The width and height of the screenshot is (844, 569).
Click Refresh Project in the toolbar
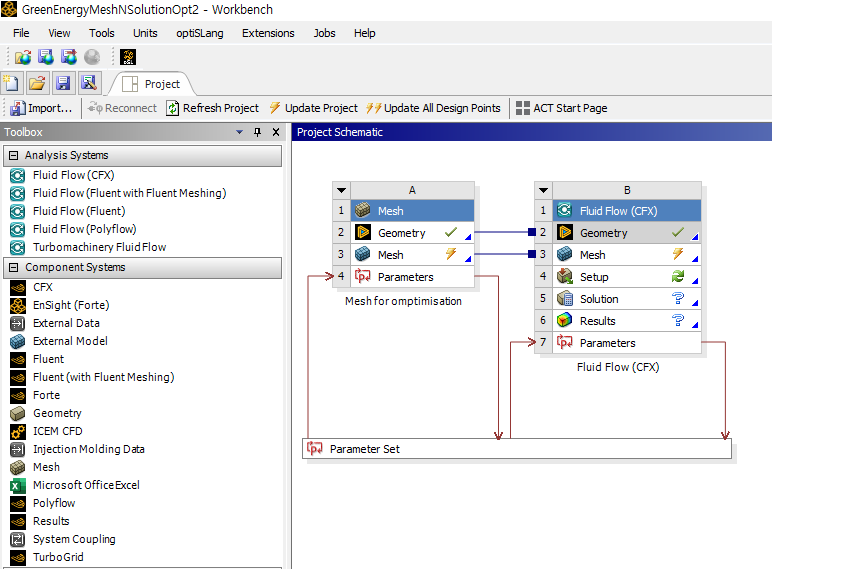[x=213, y=108]
